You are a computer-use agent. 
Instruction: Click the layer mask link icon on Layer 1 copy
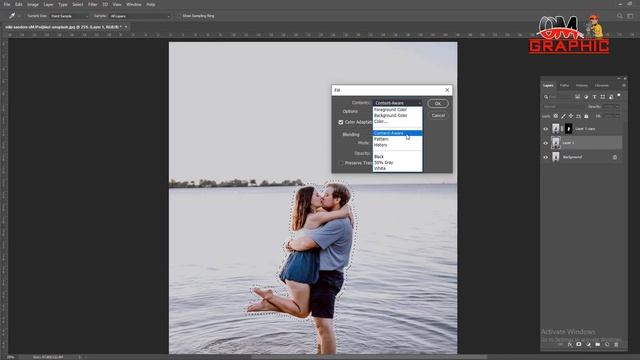pos(562,129)
